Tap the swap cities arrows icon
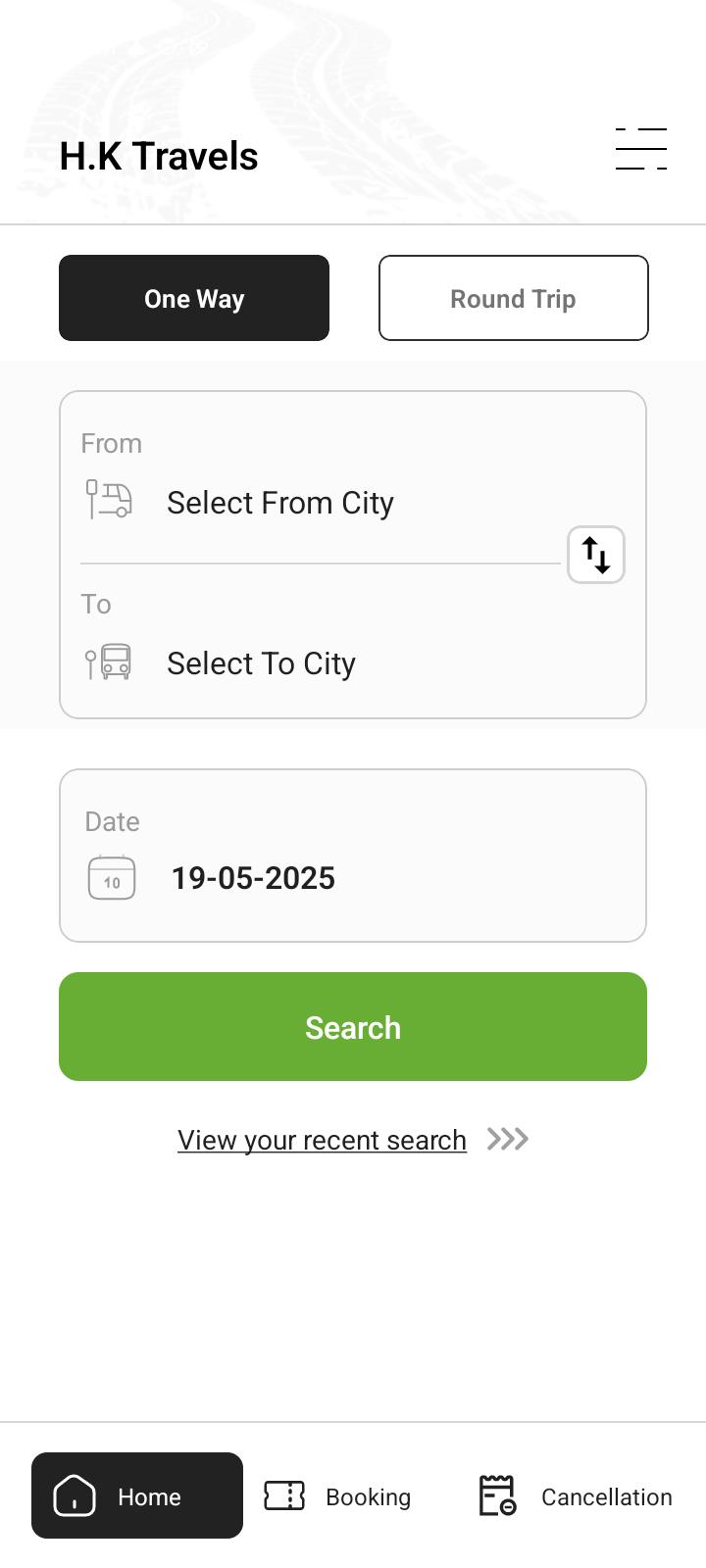 (x=596, y=555)
